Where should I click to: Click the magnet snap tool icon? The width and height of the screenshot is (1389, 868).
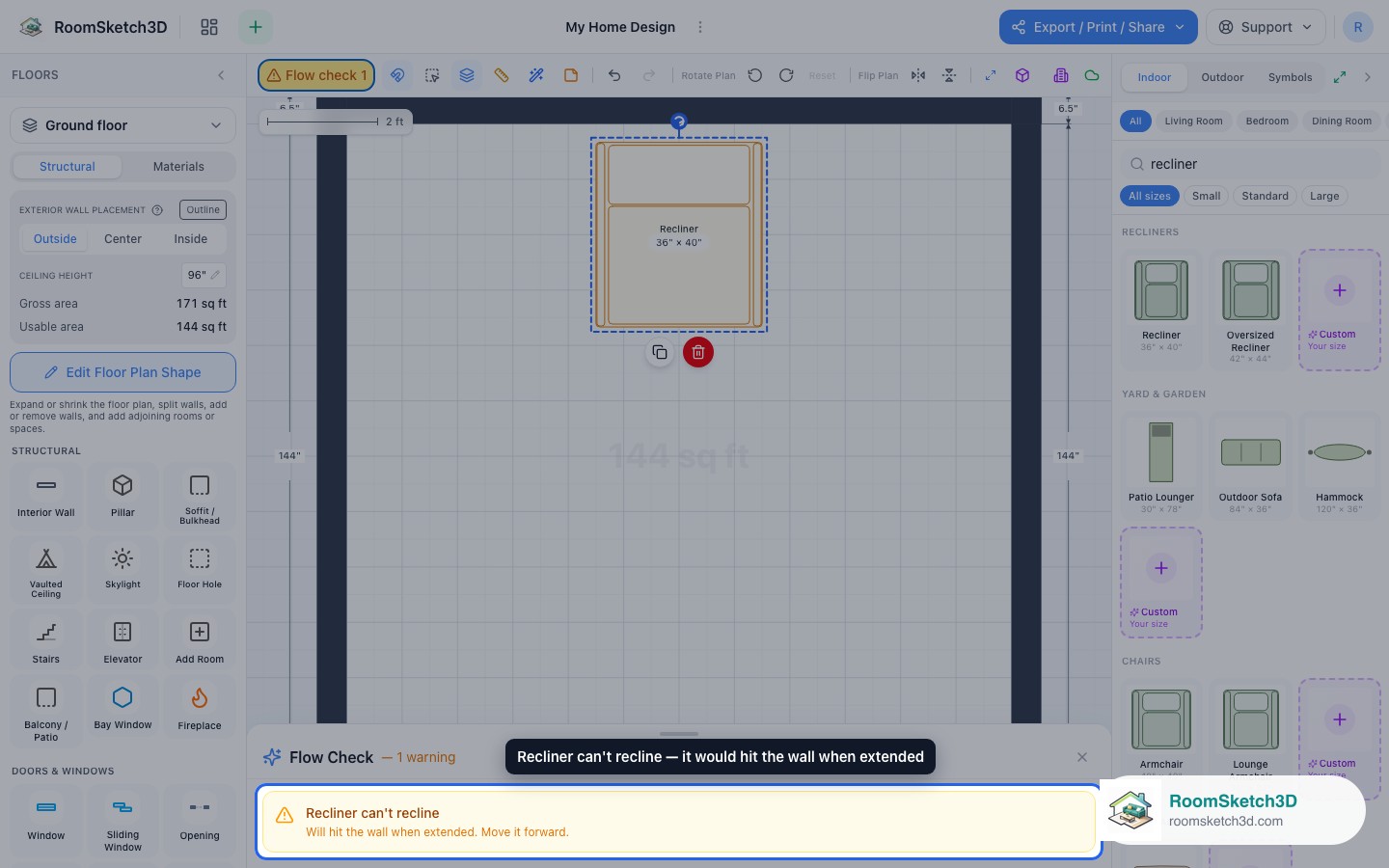(397, 75)
